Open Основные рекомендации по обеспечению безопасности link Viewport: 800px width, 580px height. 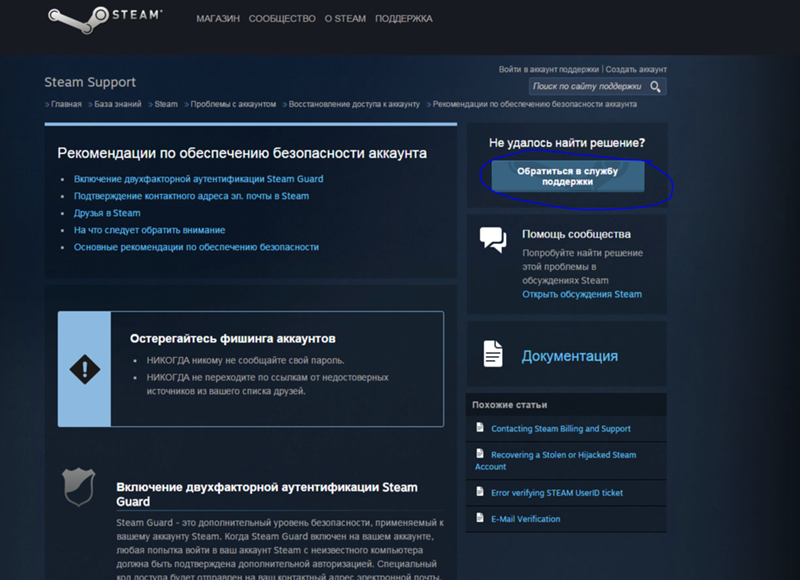tap(196, 247)
